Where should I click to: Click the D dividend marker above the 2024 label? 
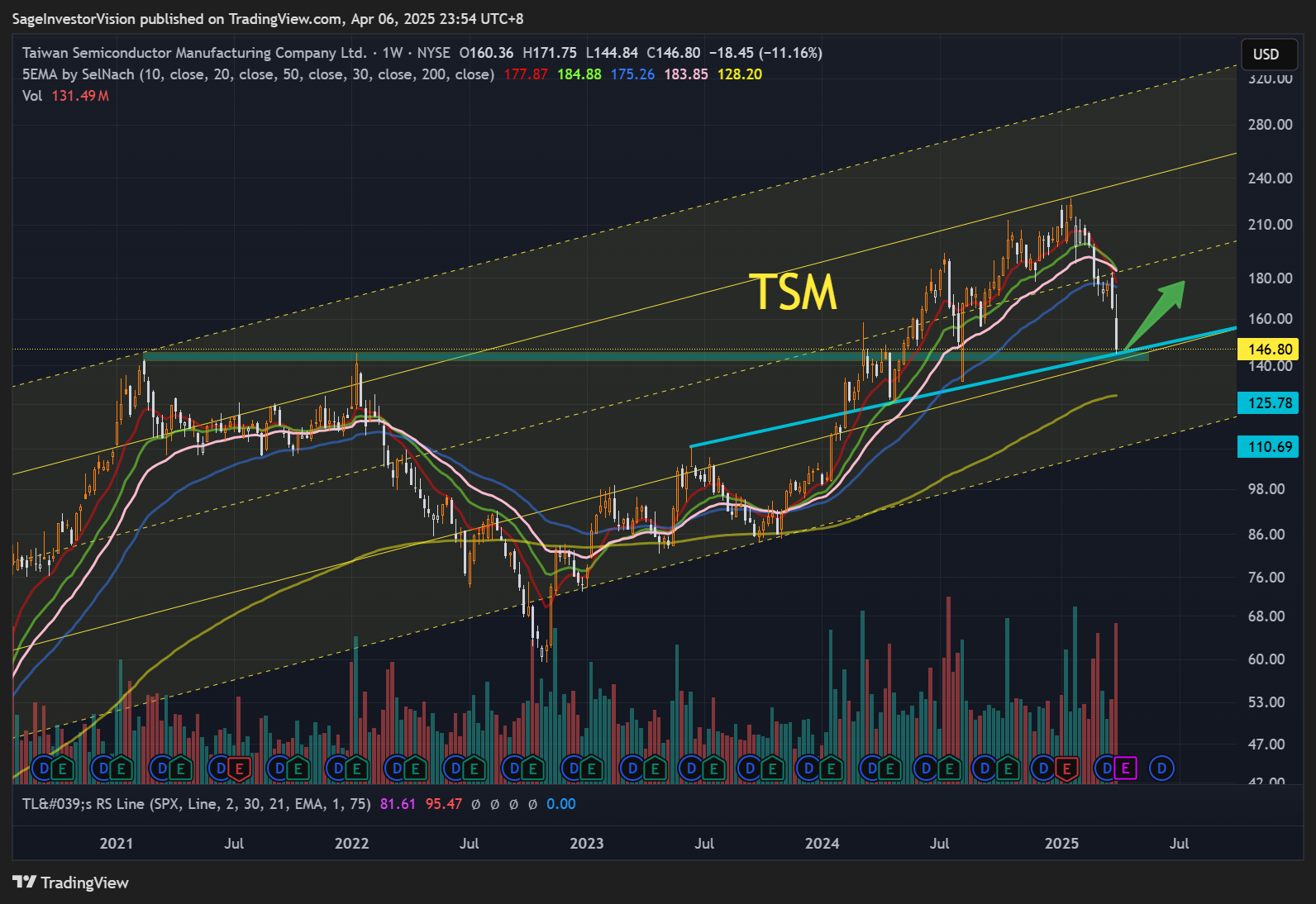[809, 769]
